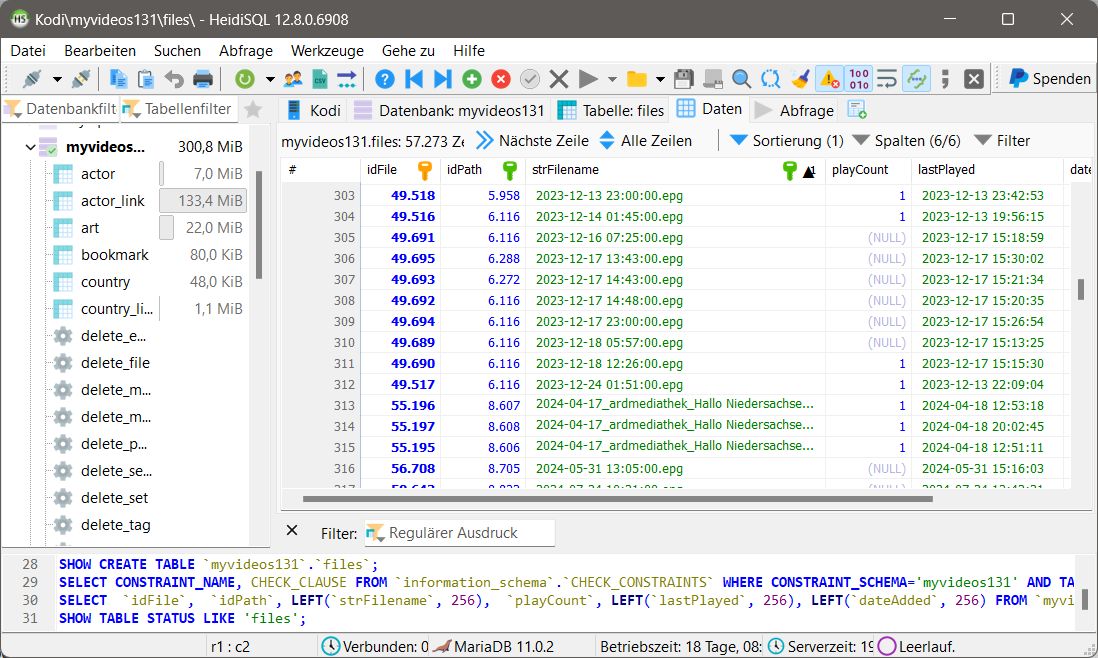
Task: Collapse the myvideos database tree node
Action: tap(29, 147)
